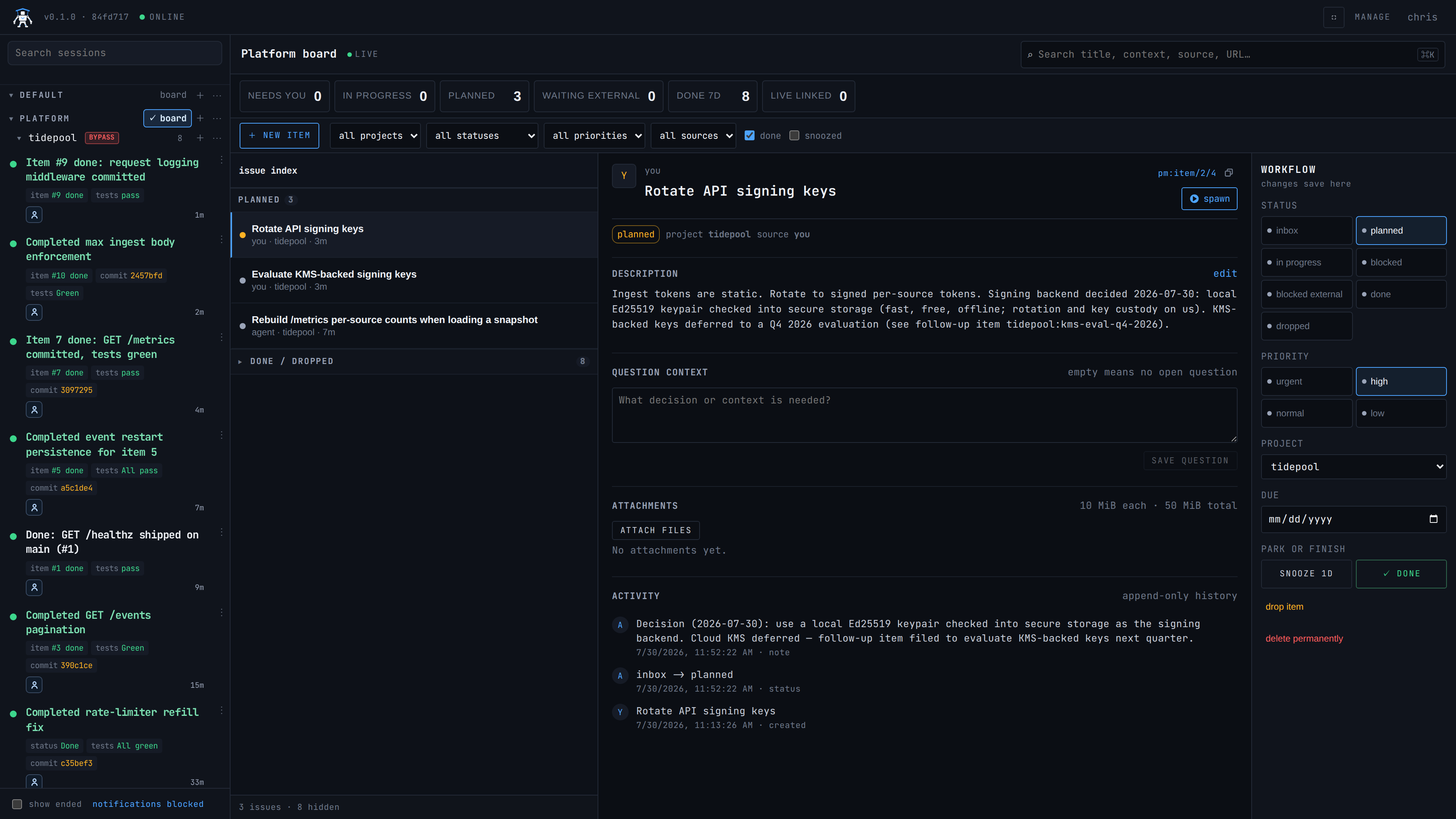Click user icon under GET /events pagination session
This screenshot has height=819, width=1456.
click(x=35, y=685)
